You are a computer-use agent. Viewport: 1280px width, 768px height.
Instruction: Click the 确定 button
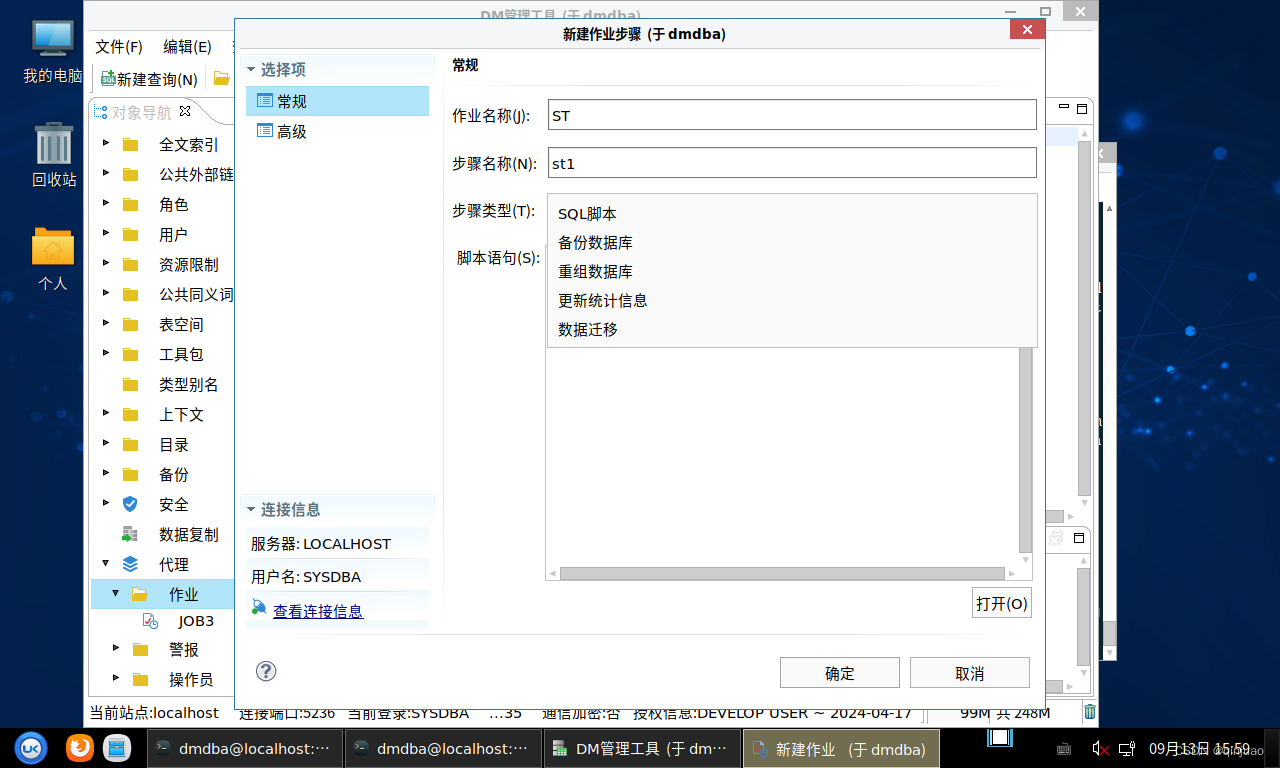pos(840,673)
